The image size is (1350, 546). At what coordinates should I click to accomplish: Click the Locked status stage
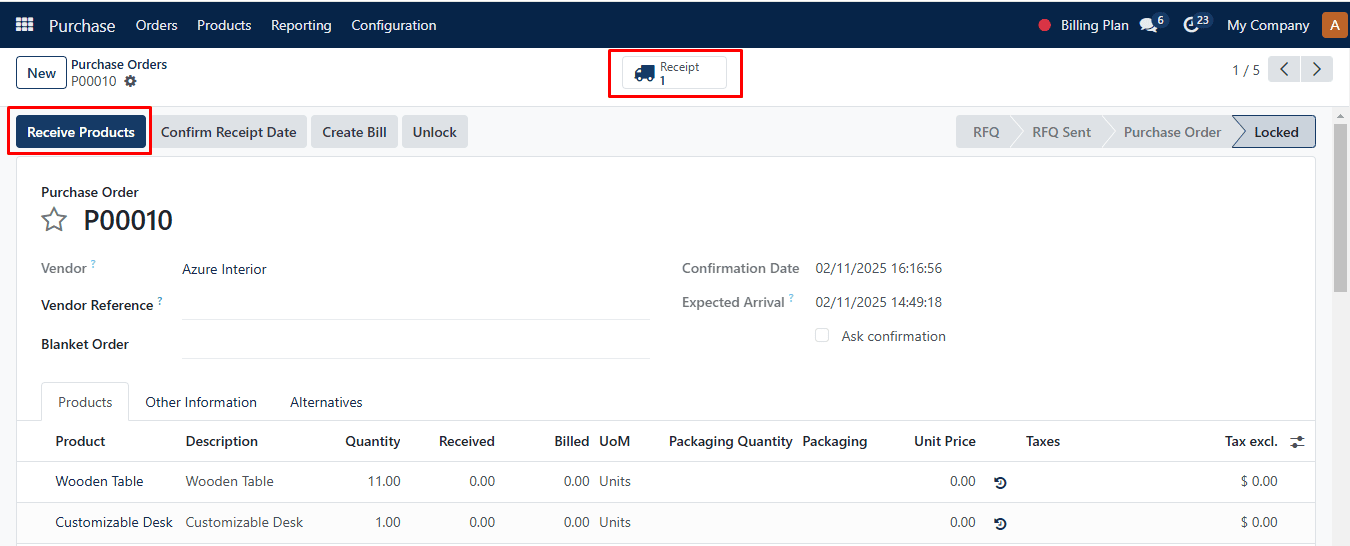1276,132
